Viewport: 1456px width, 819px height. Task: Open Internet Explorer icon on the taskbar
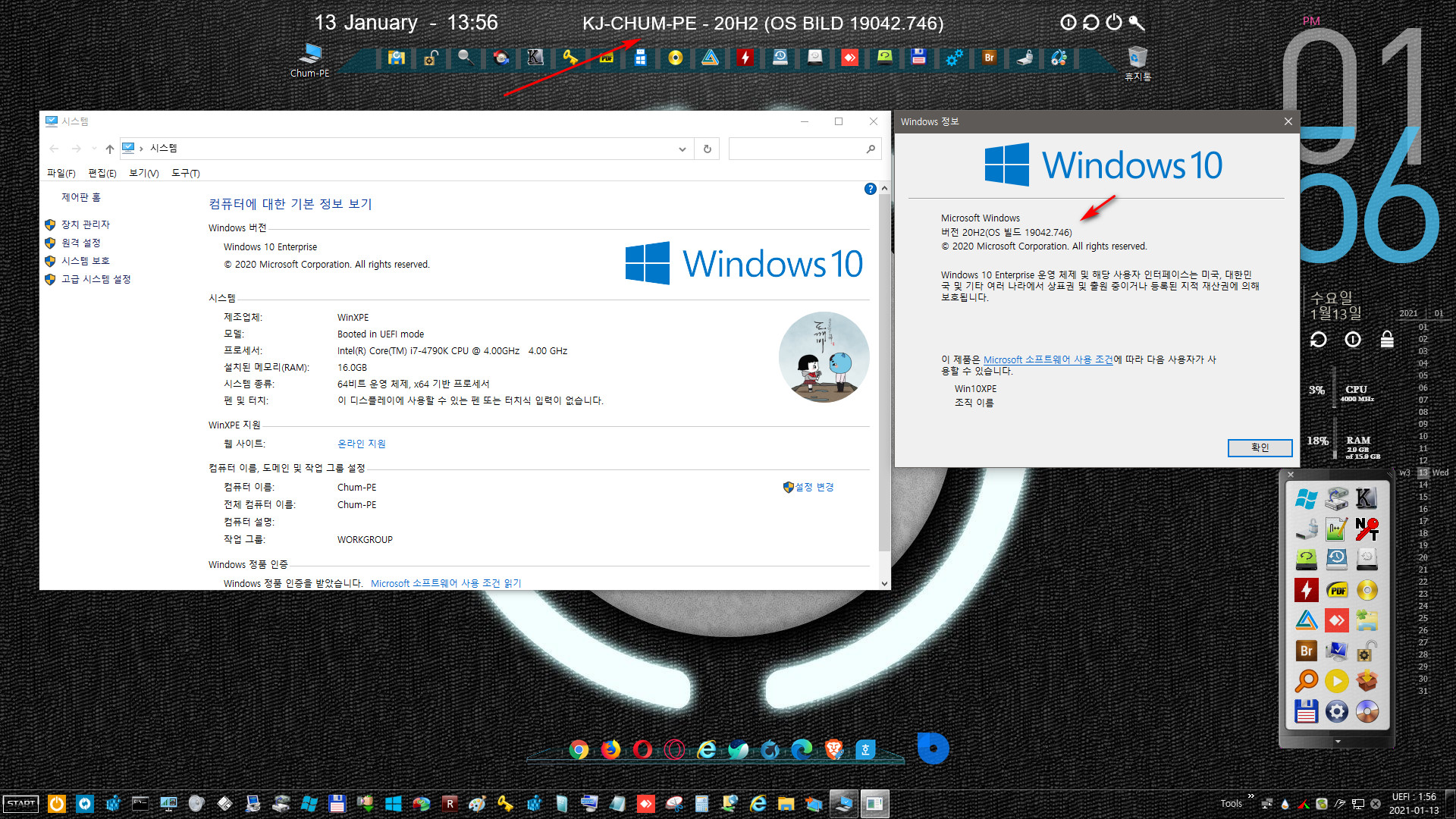click(758, 804)
